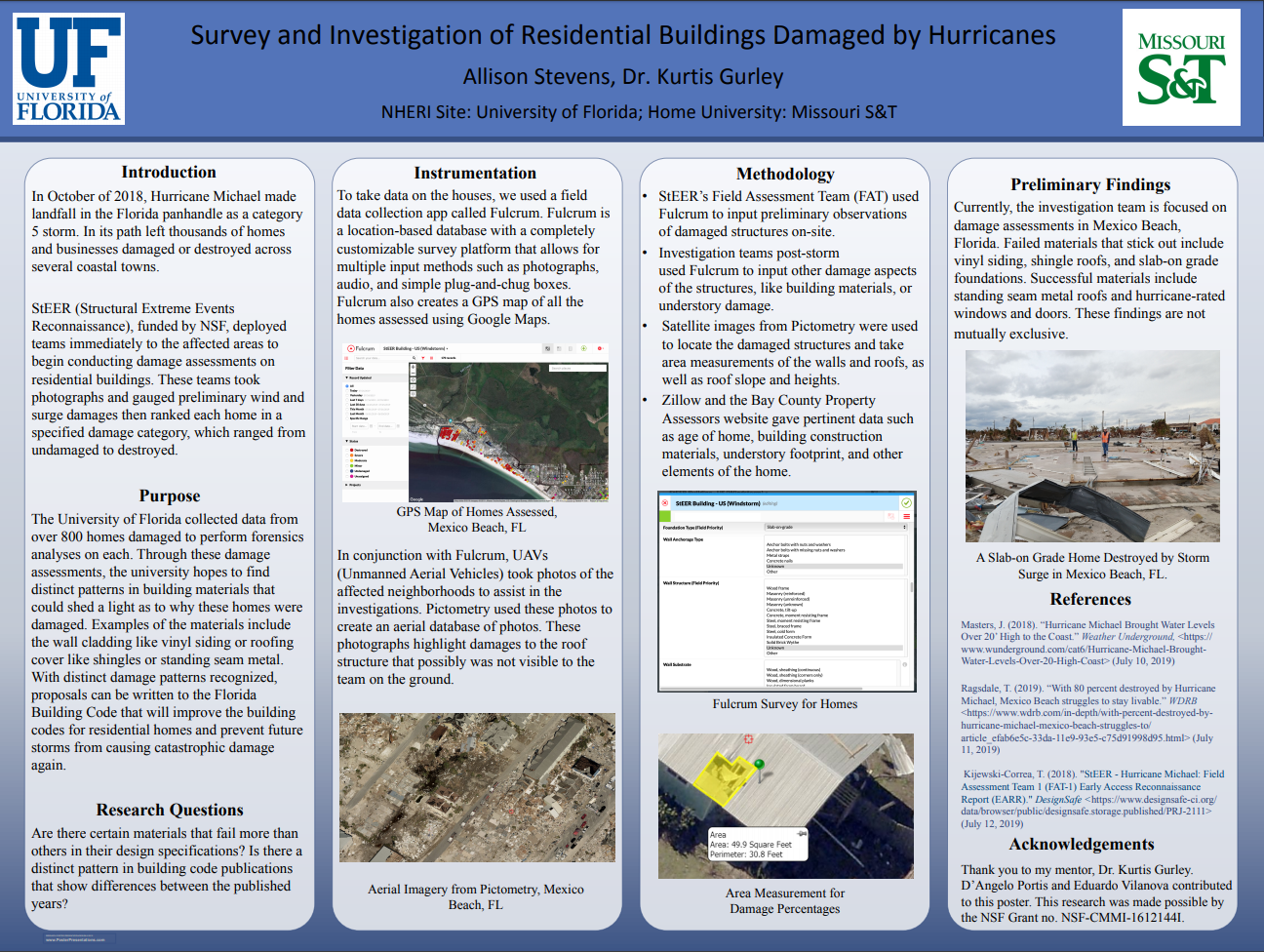Select the 'All' radio under Record Updated

pyautogui.click(x=347, y=386)
